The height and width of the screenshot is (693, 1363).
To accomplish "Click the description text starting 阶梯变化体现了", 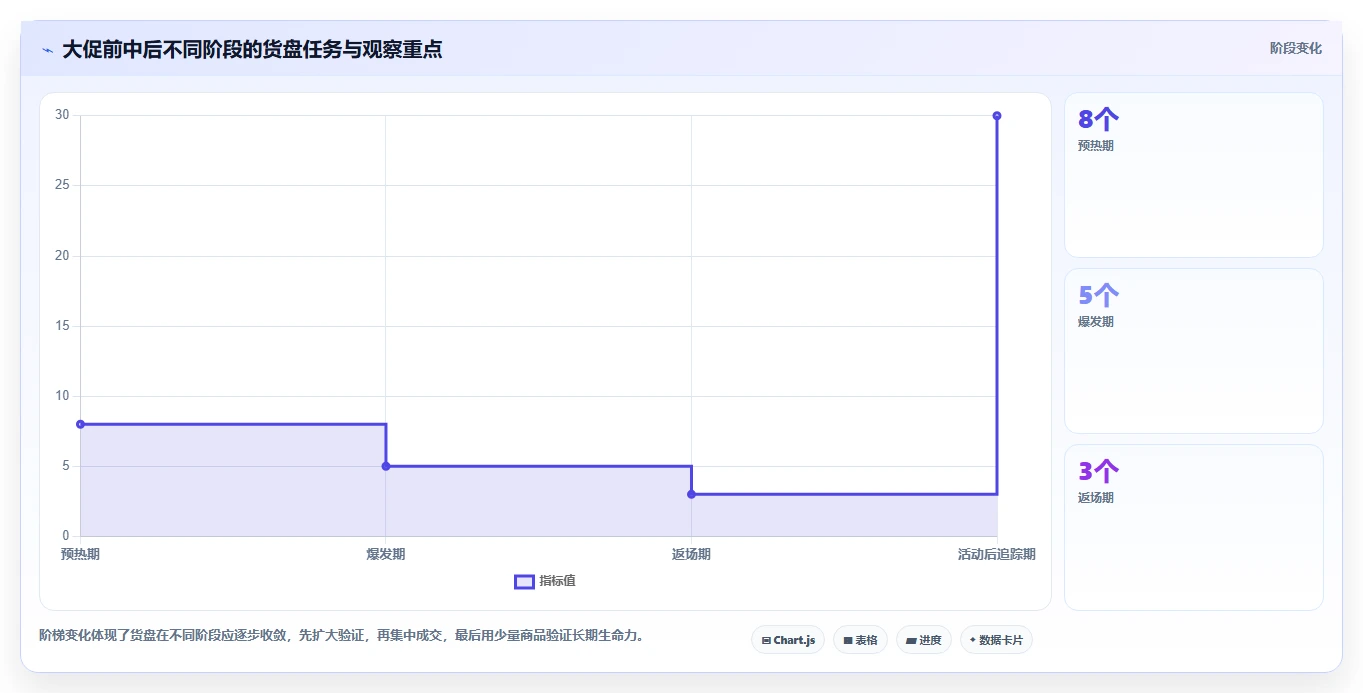I will tap(344, 635).
